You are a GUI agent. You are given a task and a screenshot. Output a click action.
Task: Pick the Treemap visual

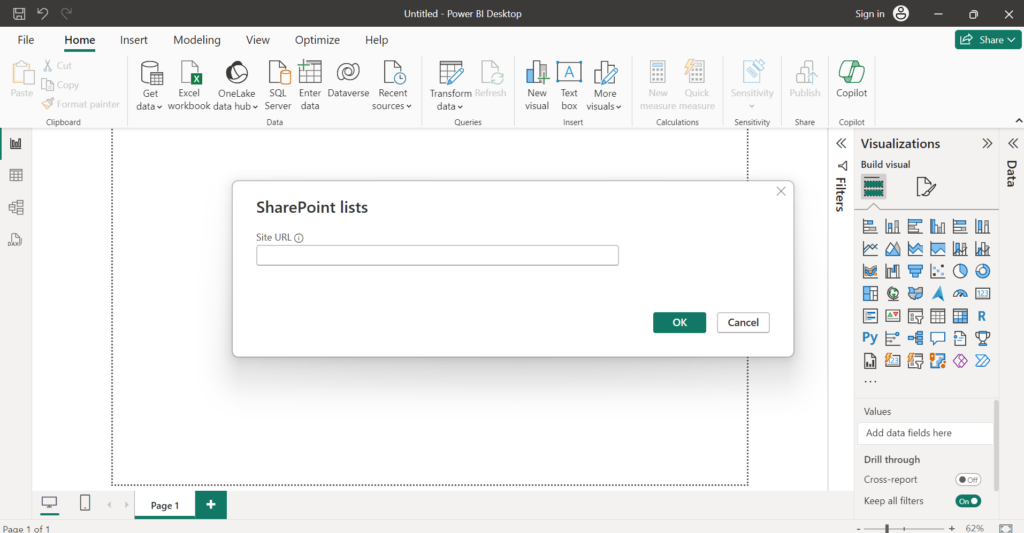pyautogui.click(x=870, y=293)
